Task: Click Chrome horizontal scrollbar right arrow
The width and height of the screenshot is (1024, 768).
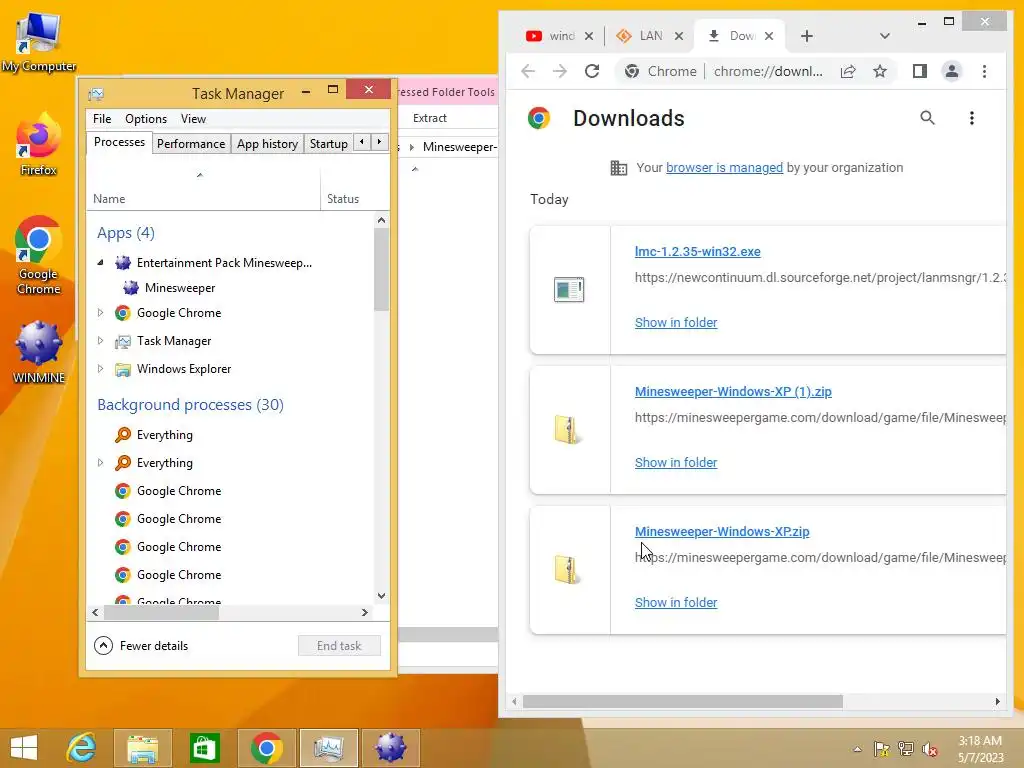Action: [x=997, y=701]
